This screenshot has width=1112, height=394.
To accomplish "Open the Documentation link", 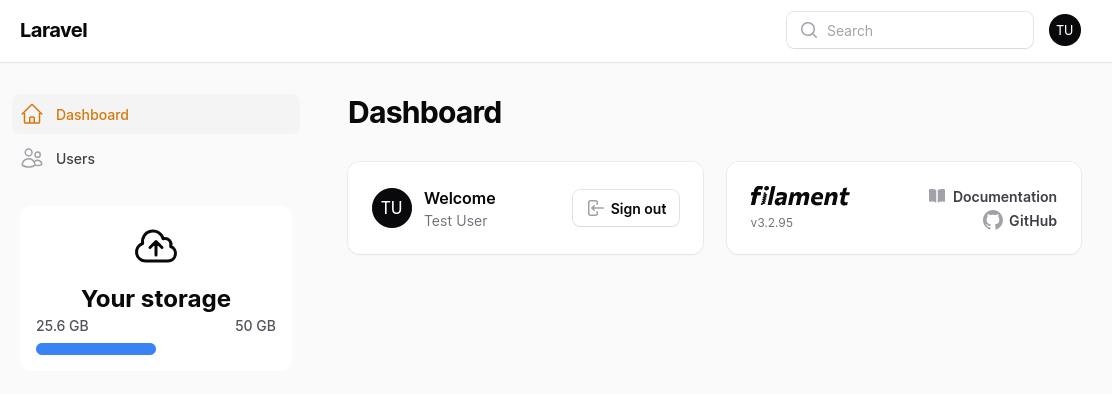I will (992, 196).
